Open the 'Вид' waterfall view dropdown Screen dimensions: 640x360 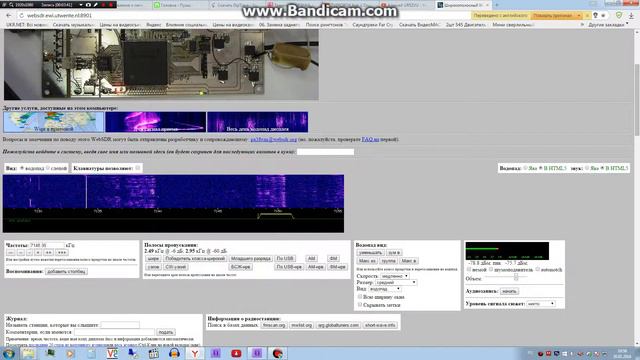click(384, 289)
